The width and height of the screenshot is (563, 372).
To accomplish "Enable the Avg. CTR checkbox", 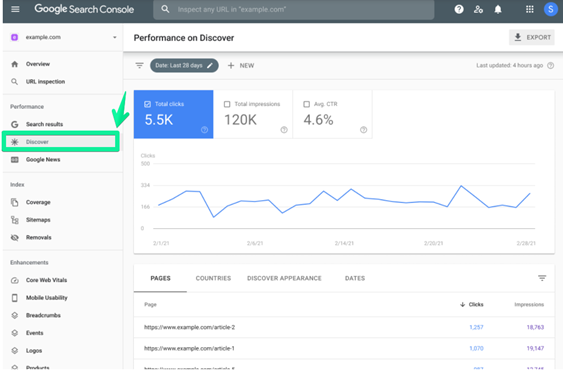I will [306, 104].
